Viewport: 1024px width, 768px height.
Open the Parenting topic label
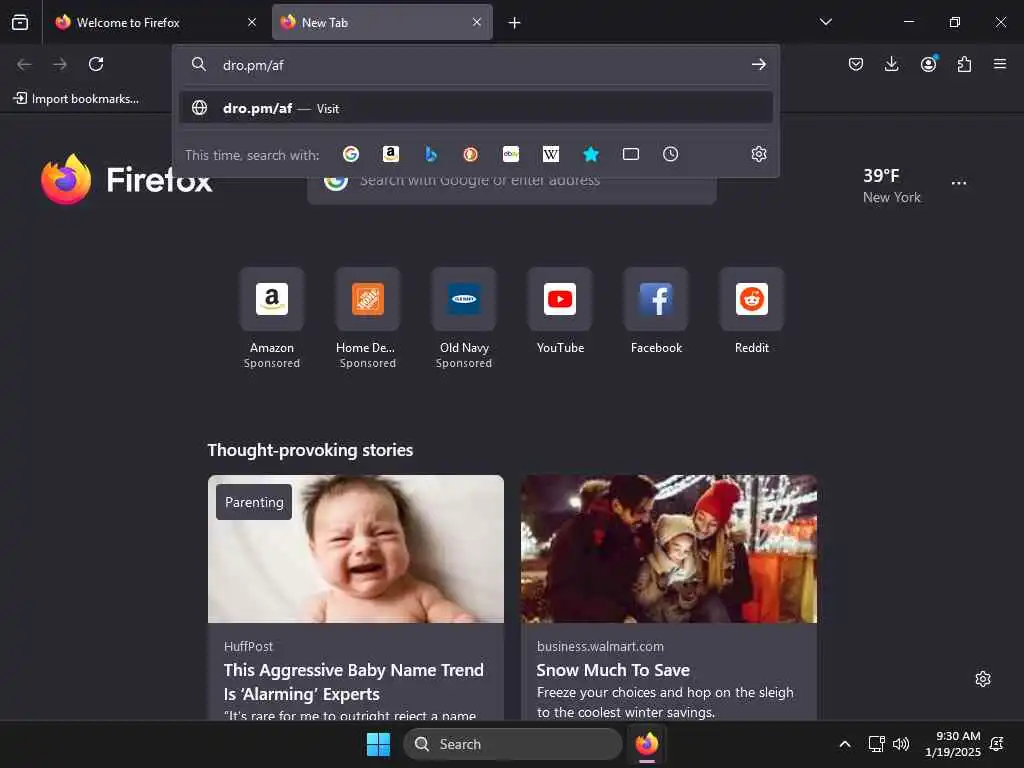[x=254, y=502]
